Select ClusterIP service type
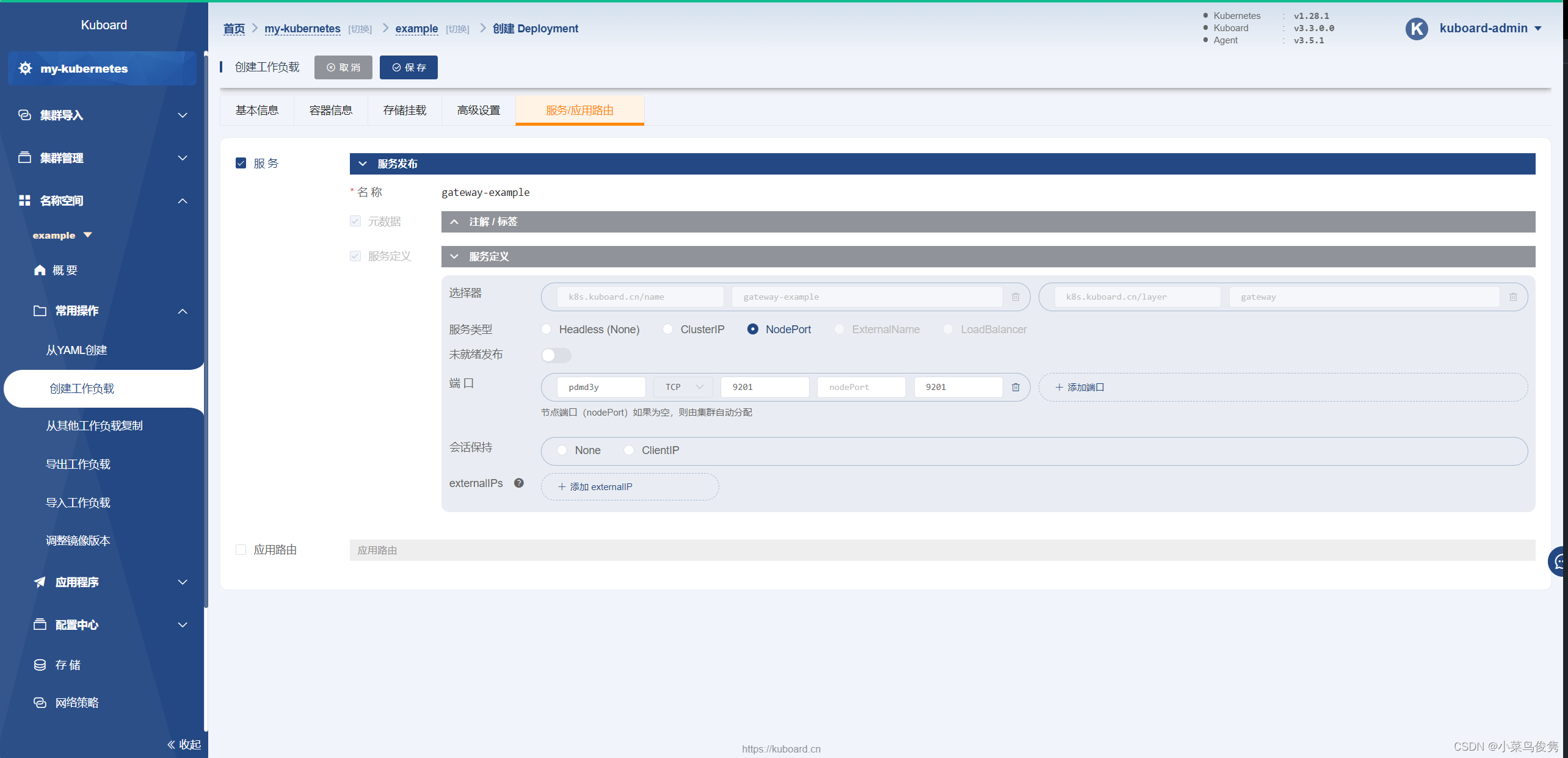 (667, 329)
